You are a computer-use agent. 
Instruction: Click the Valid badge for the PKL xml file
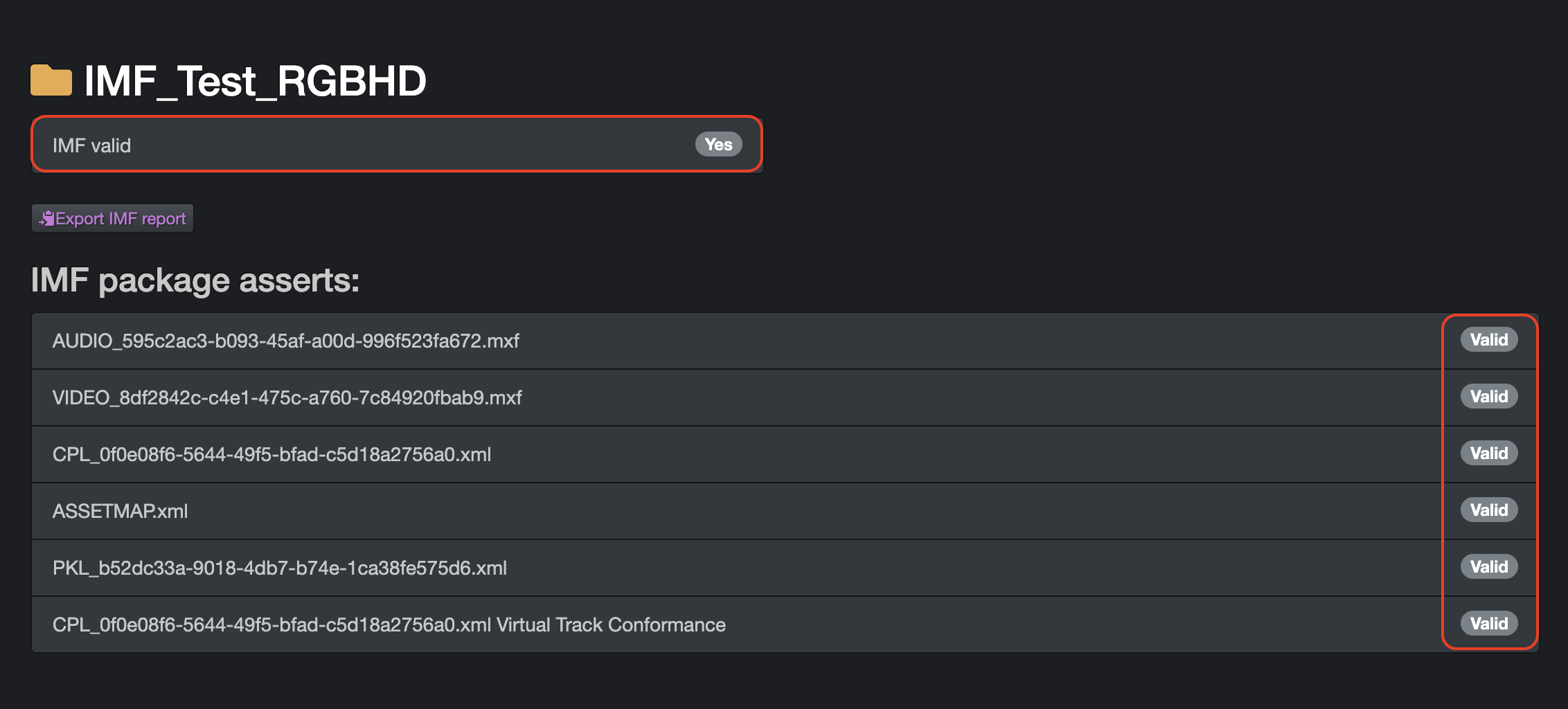click(1489, 567)
